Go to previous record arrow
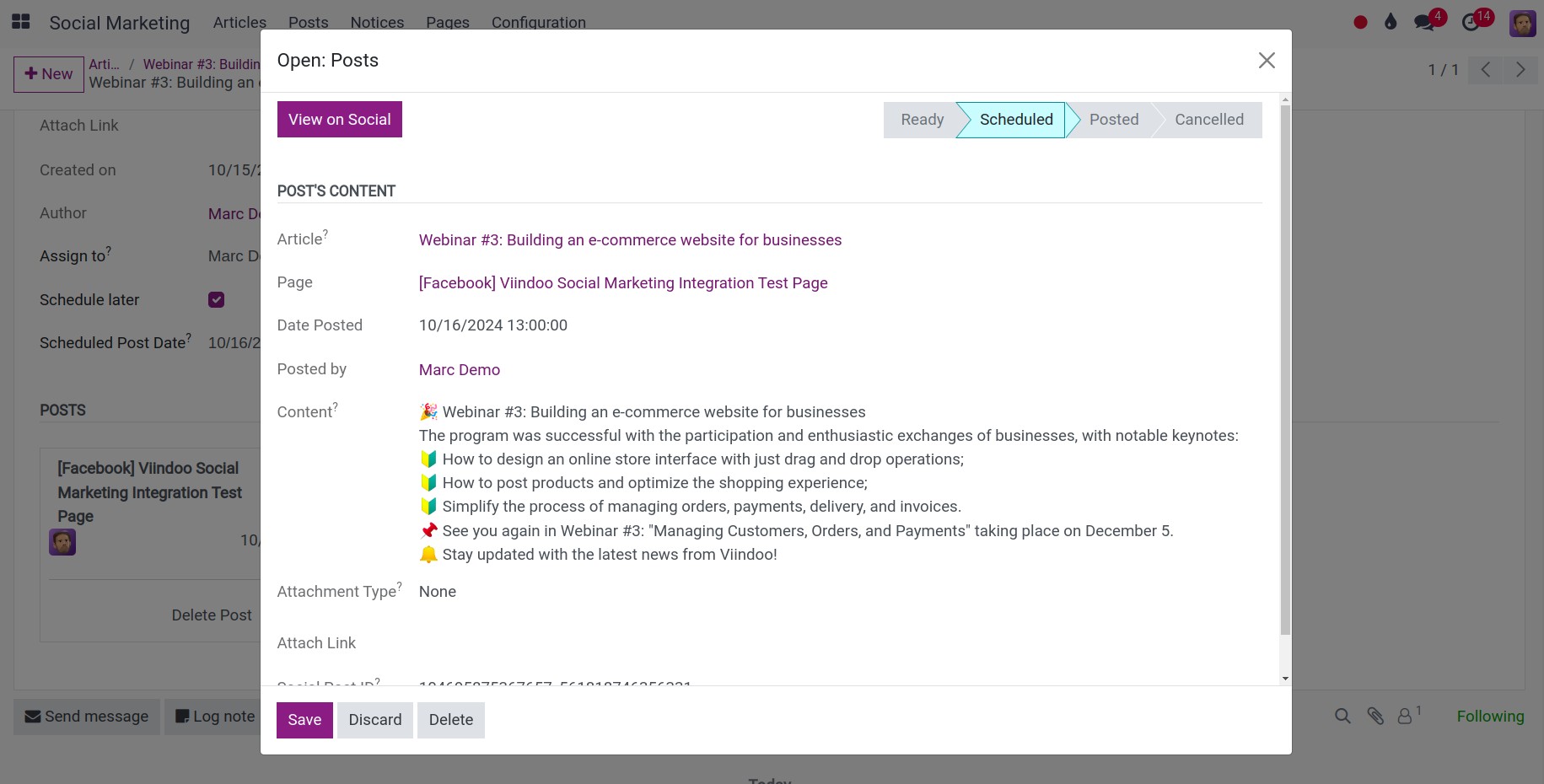The image size is (1544, 784). pos(1485,70)
